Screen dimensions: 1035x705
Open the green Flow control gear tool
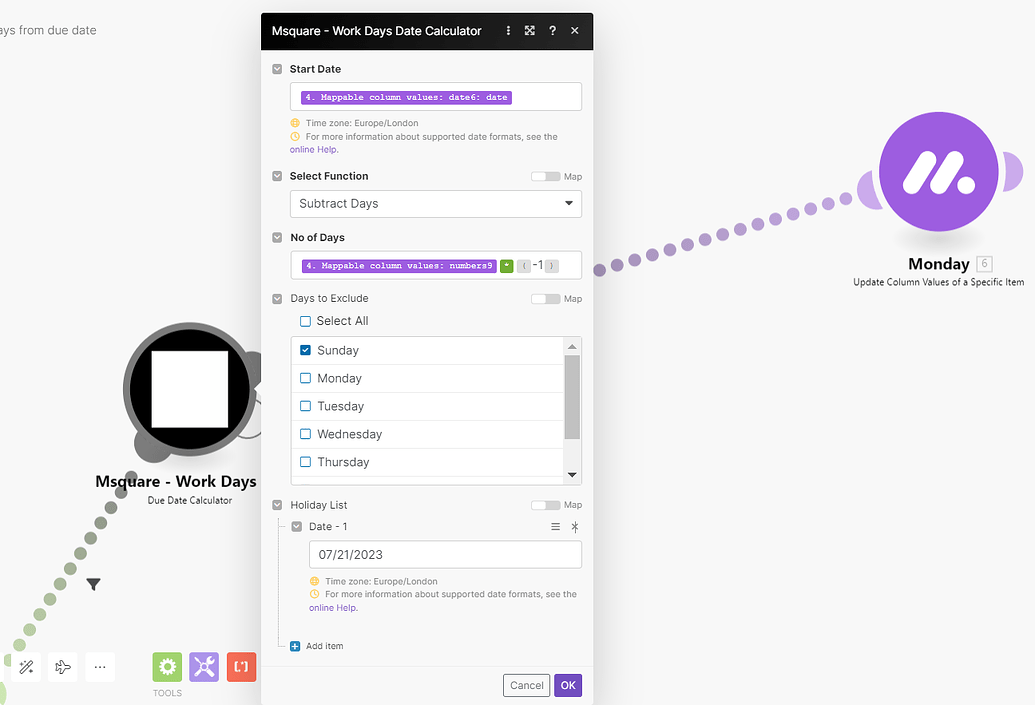pyautogui.click(x=167, y=667)
